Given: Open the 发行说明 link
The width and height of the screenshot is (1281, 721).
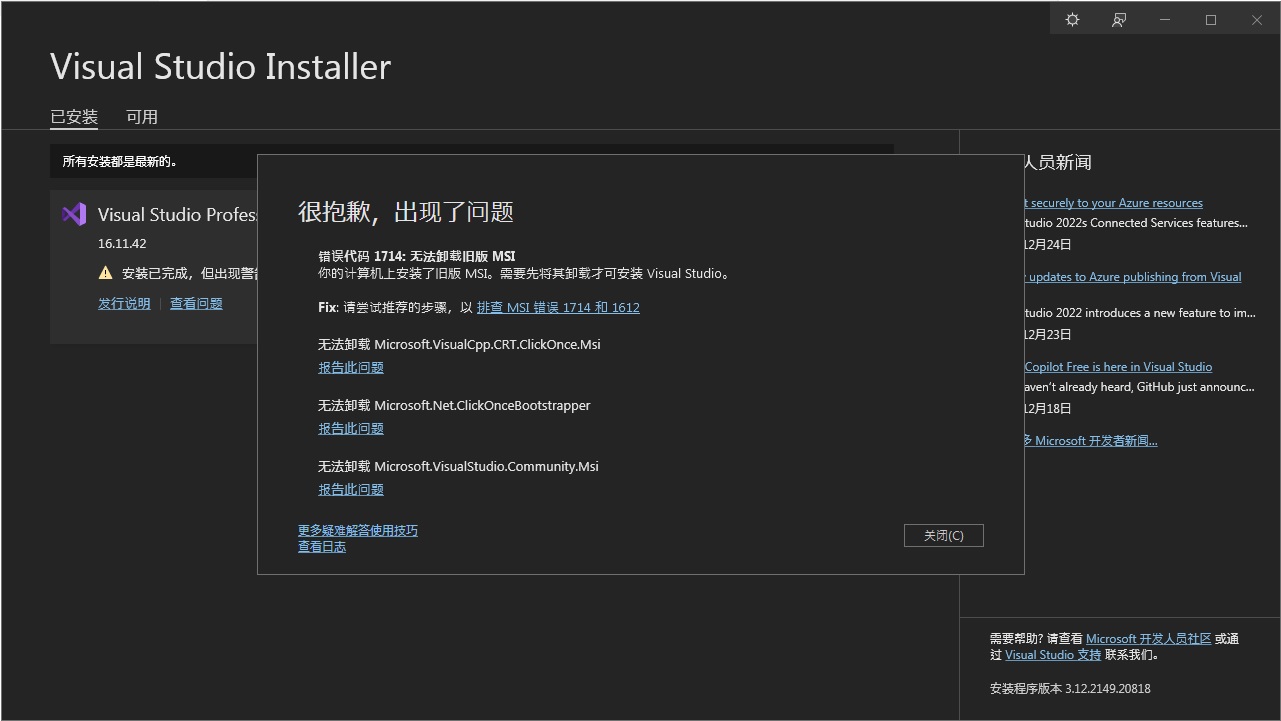Looking at the screenshot, I should 123,303.
